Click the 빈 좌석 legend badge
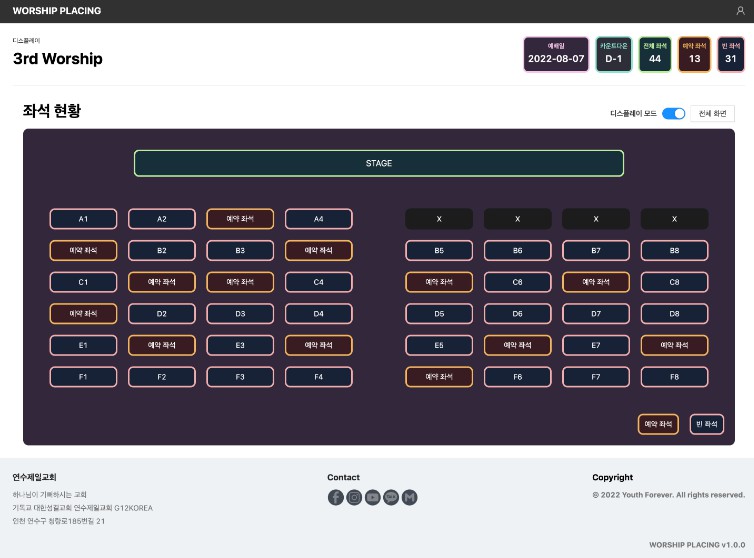 pos(706,424)
